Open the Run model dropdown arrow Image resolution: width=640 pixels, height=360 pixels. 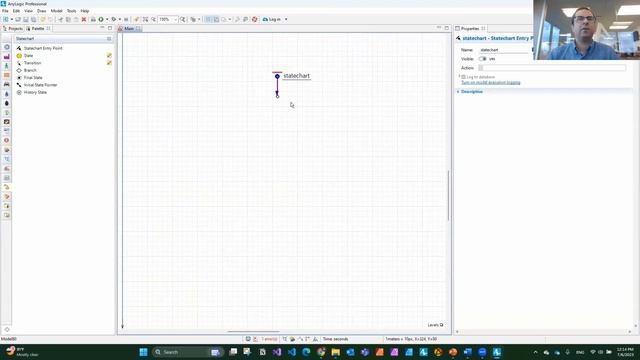(x=107, y=19)
